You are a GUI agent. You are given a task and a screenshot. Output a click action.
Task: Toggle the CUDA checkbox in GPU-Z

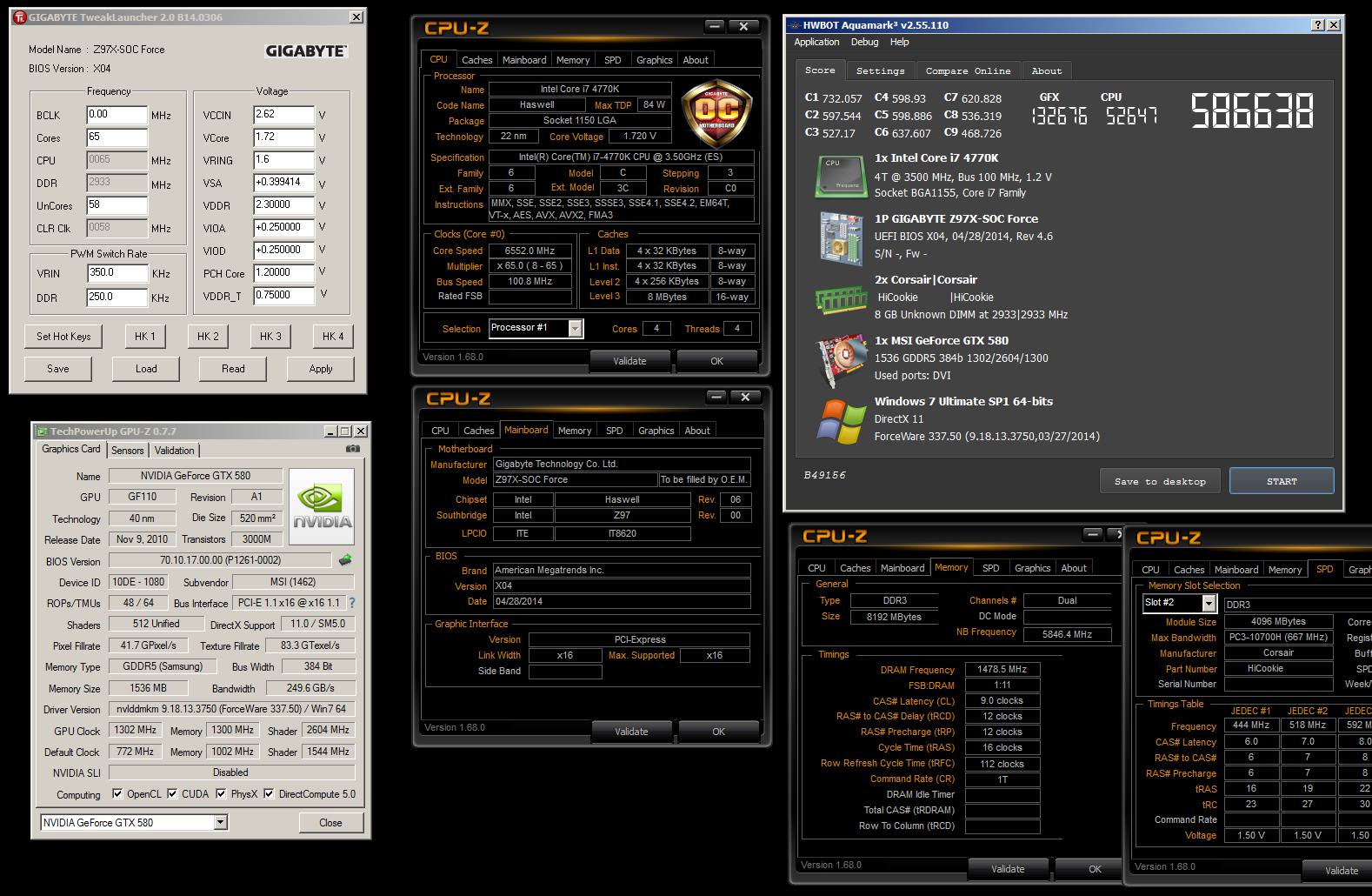click(172, 794)
